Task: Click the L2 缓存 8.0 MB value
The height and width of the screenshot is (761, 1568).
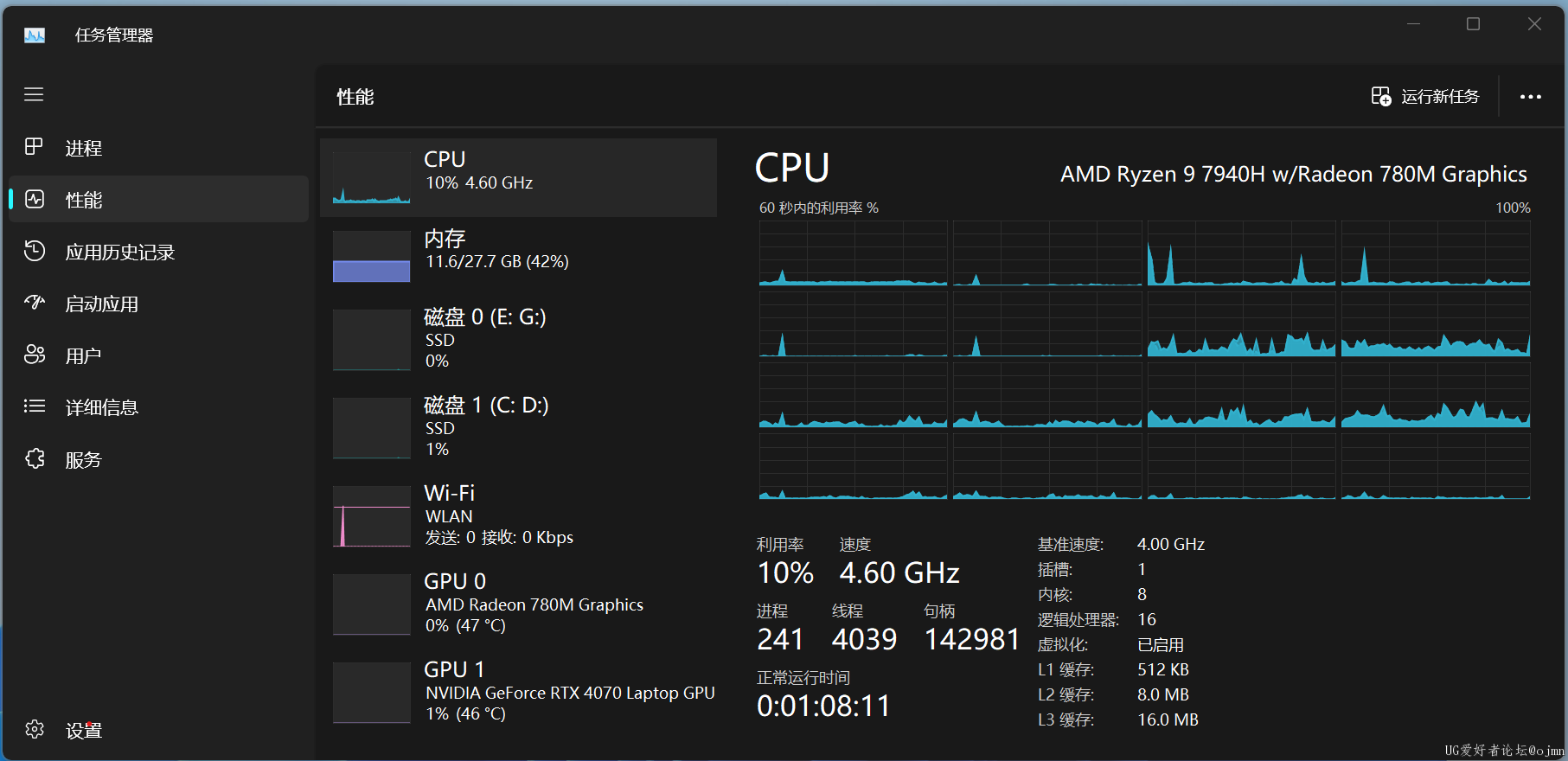Action: point(1163,694)
